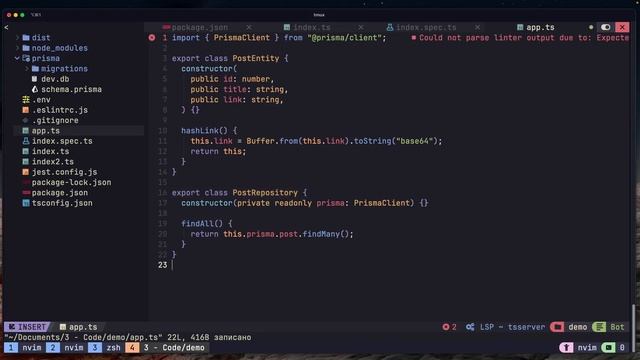Click the dev.db file icon
Image resolution: width=640 pixels, height=360 pixels.
[x=35, y=79]
